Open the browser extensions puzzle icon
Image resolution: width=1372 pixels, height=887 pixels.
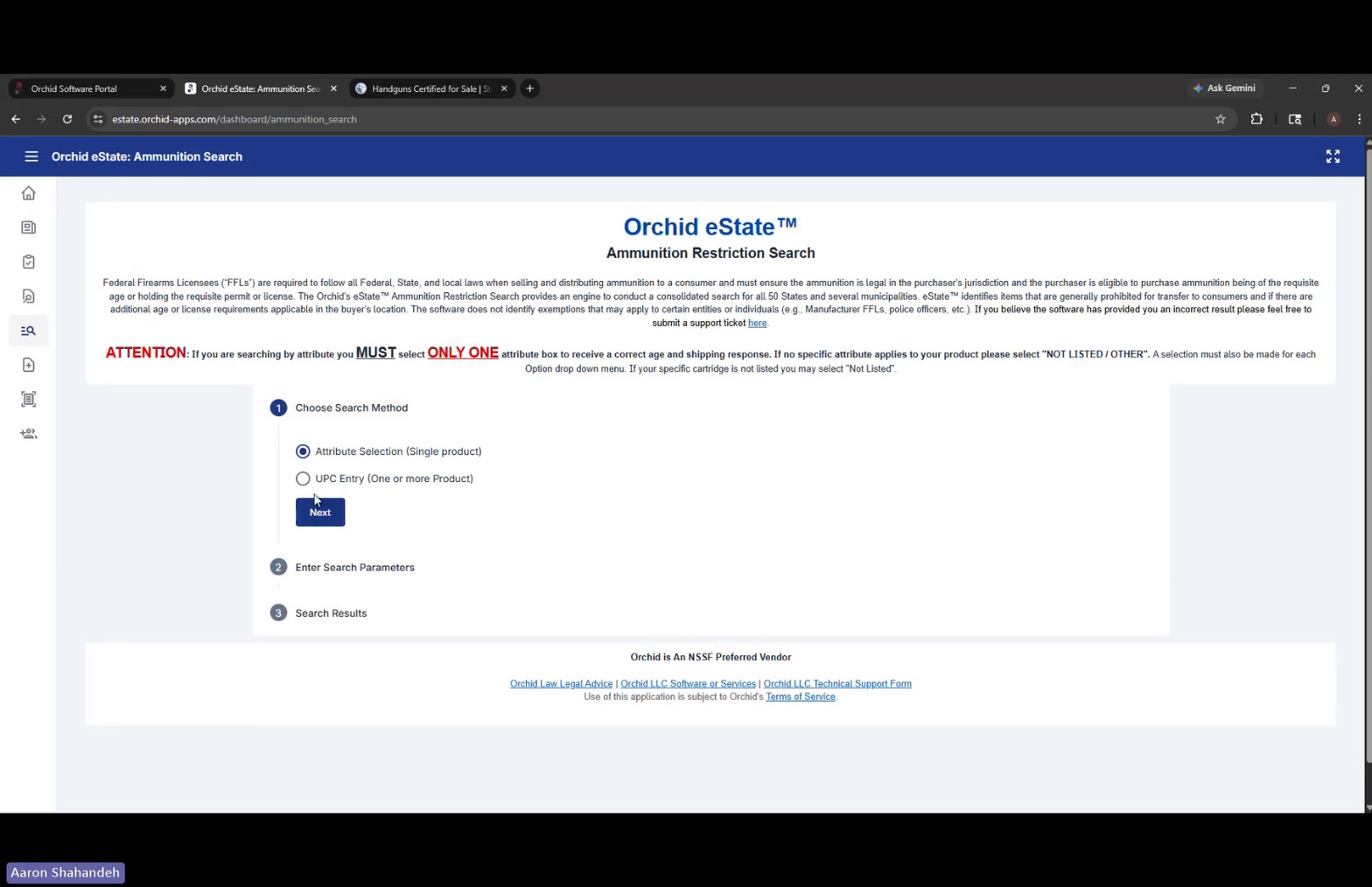(1256, 119)
